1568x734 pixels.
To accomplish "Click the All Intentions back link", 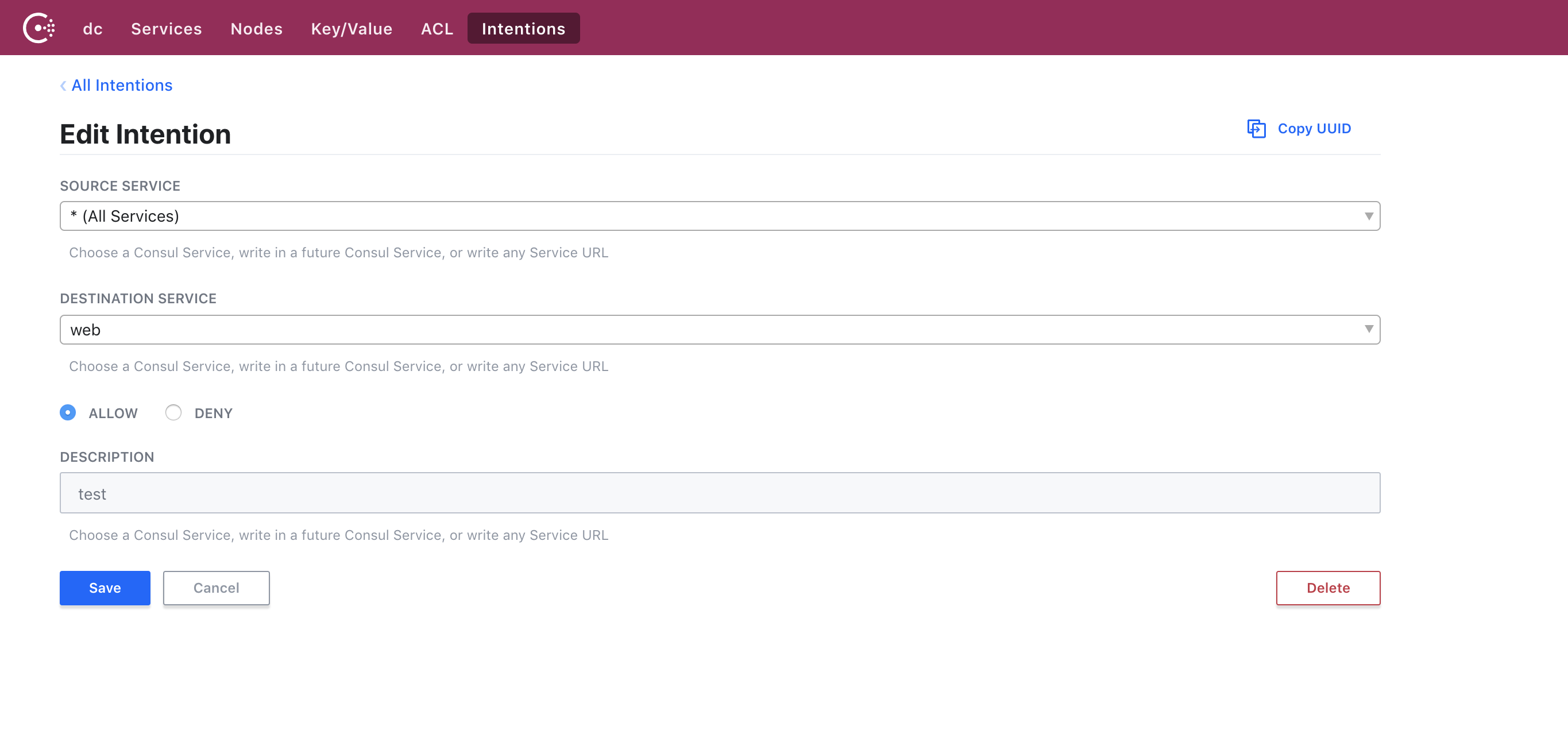I will click(x=122, y=85).
